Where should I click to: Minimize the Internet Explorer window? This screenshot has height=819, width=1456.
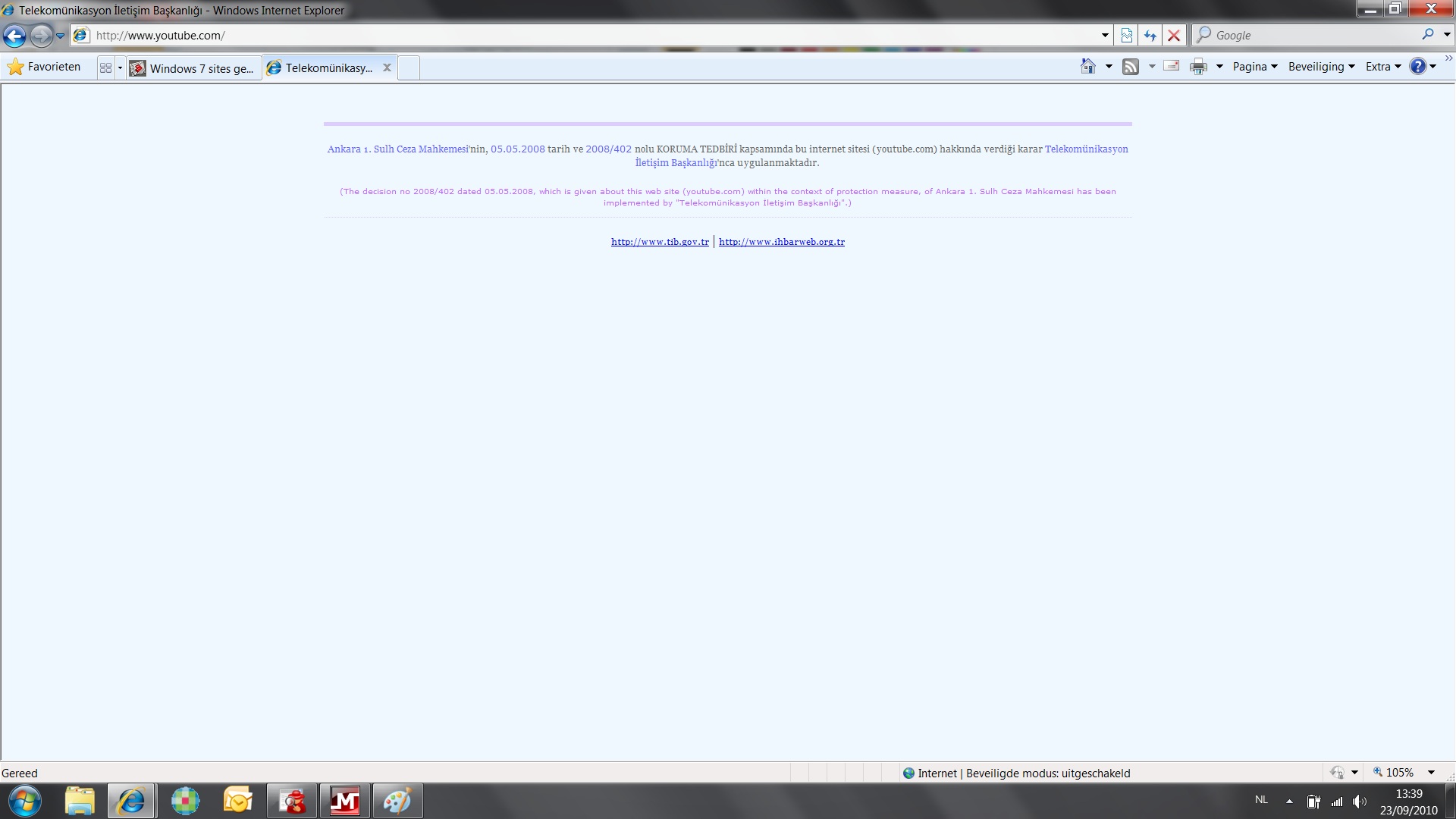pos(1370,8)
